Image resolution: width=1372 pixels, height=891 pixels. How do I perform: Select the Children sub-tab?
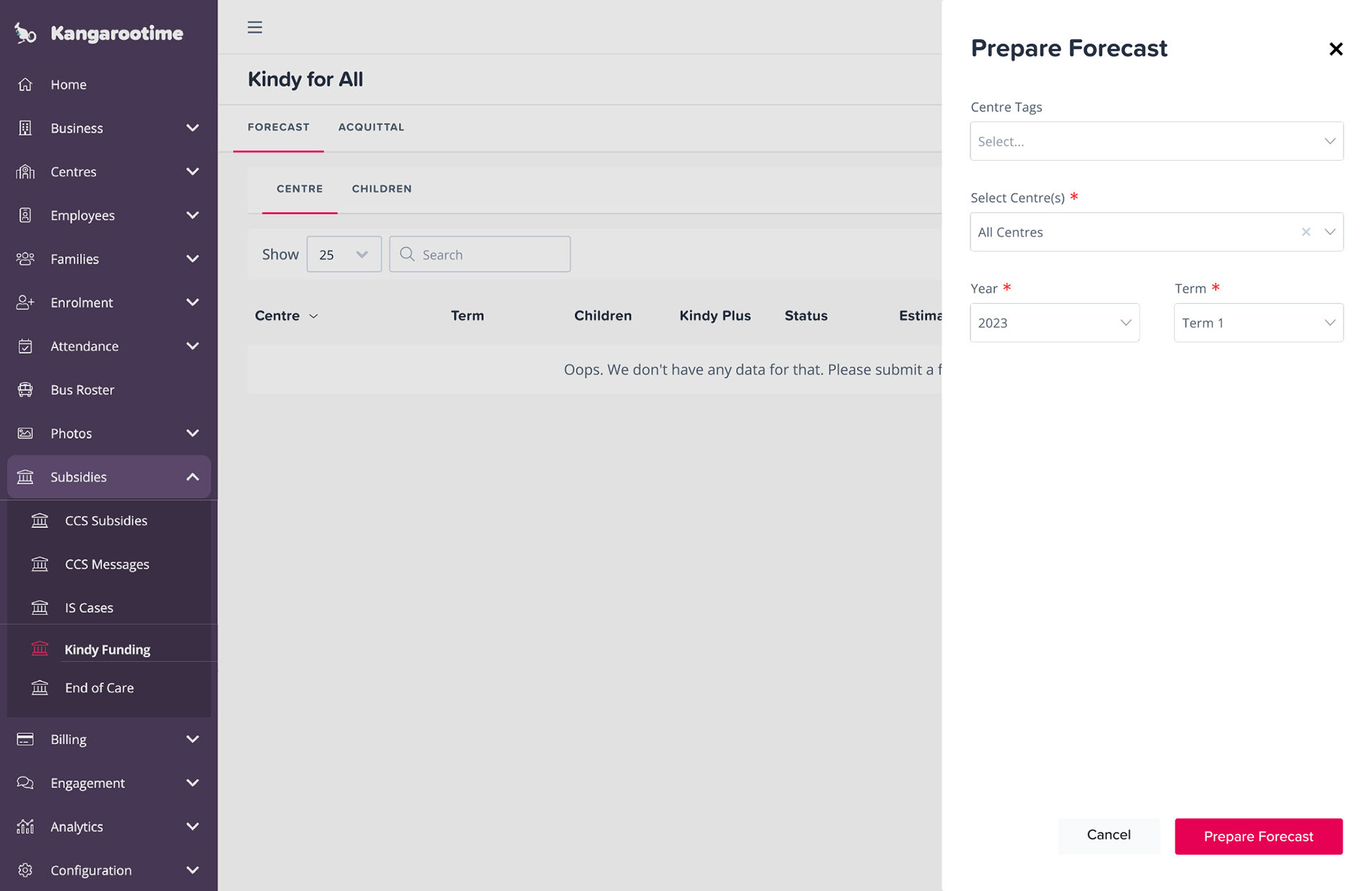[x=382, y=189]
